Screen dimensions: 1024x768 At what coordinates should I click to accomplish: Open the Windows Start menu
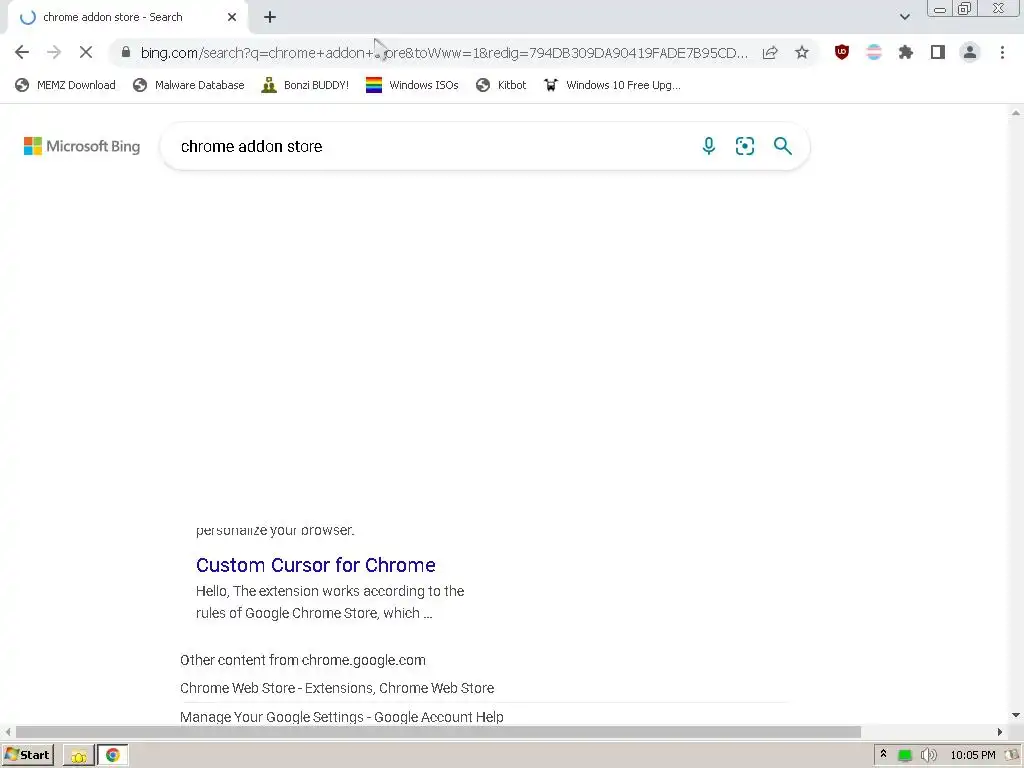(x=27, y=755)
